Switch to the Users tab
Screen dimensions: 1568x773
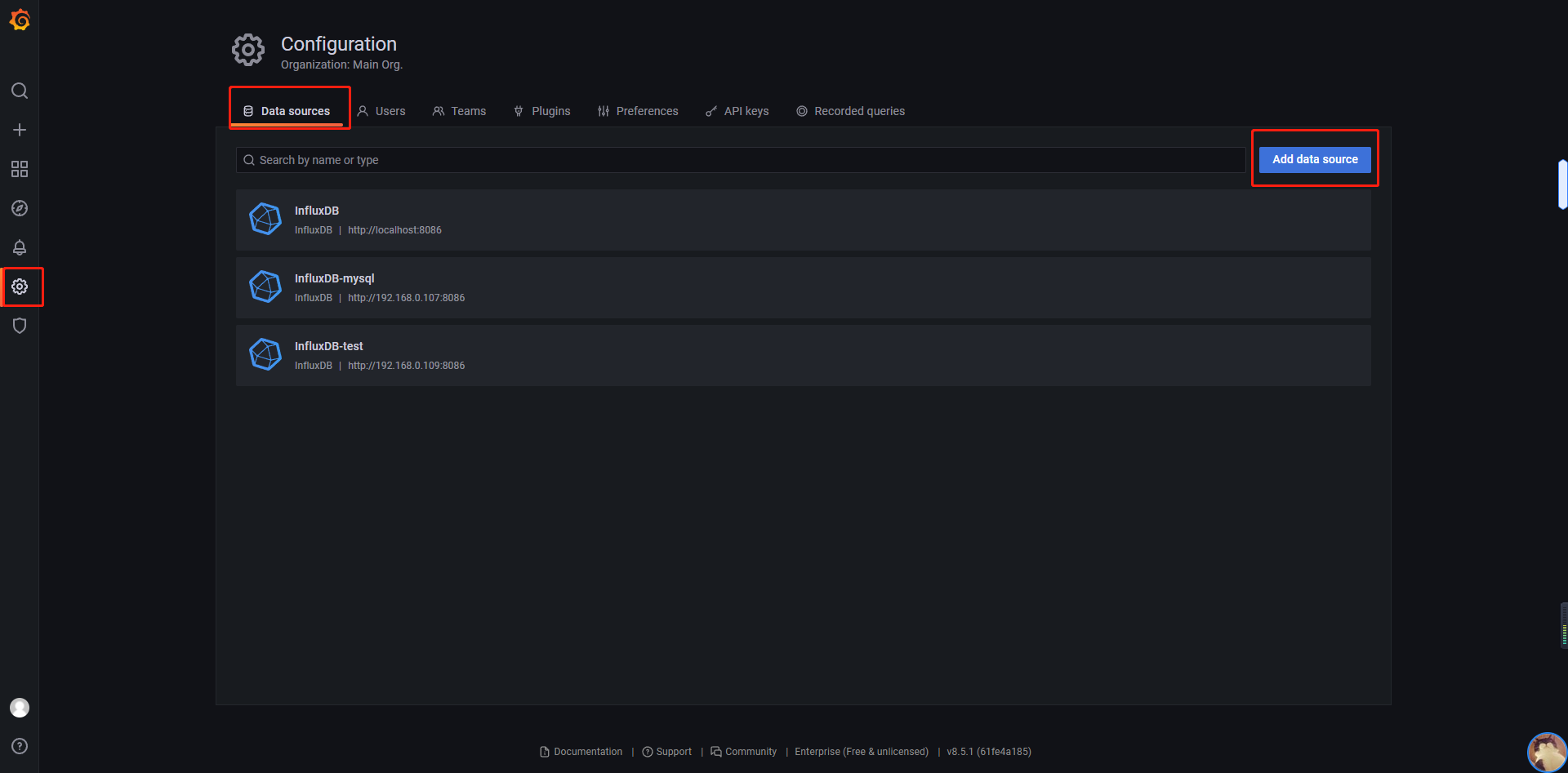coord(381,111)
